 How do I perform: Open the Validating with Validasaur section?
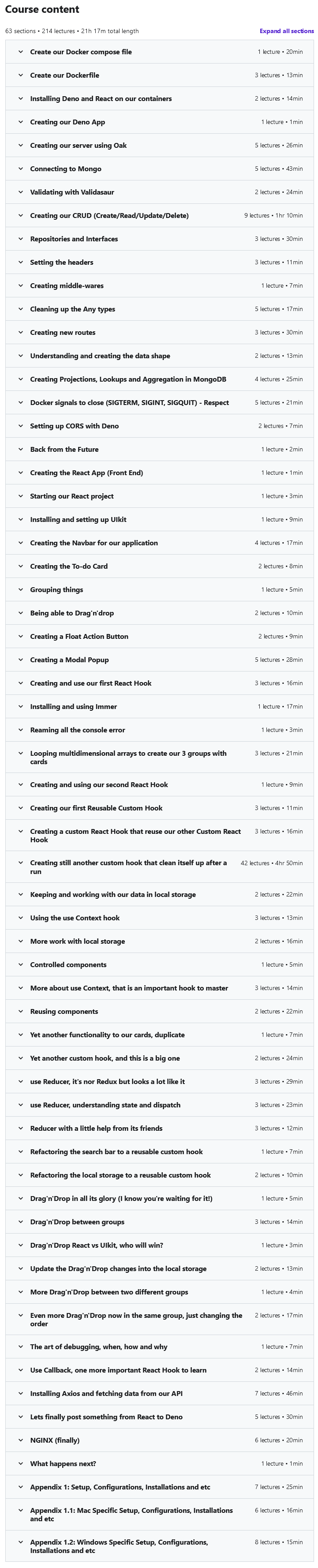tap(72, 192)
